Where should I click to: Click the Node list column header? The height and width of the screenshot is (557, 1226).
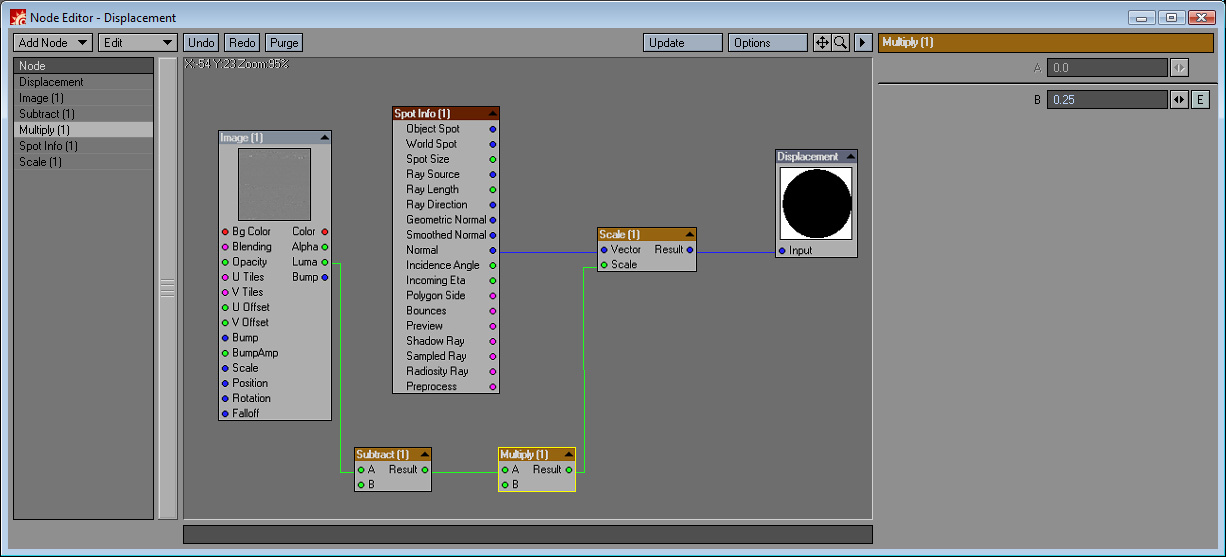point(83,65)
